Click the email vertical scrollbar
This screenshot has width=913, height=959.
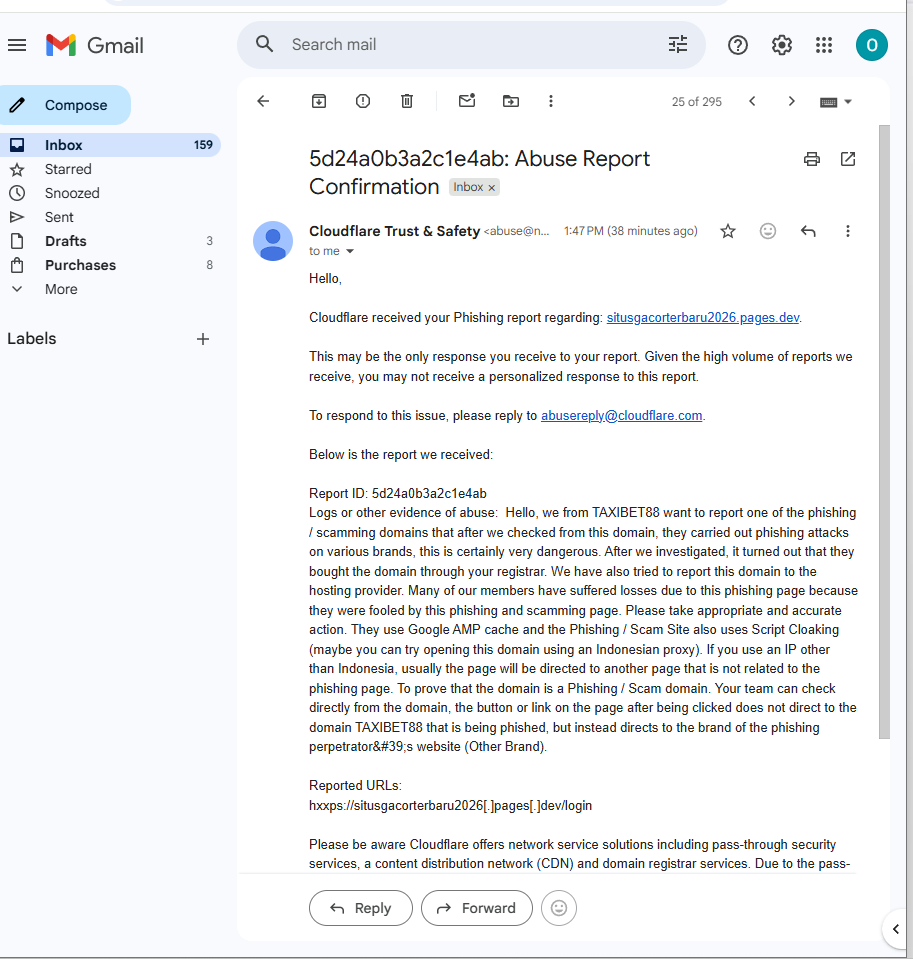(x=884, y=432)
